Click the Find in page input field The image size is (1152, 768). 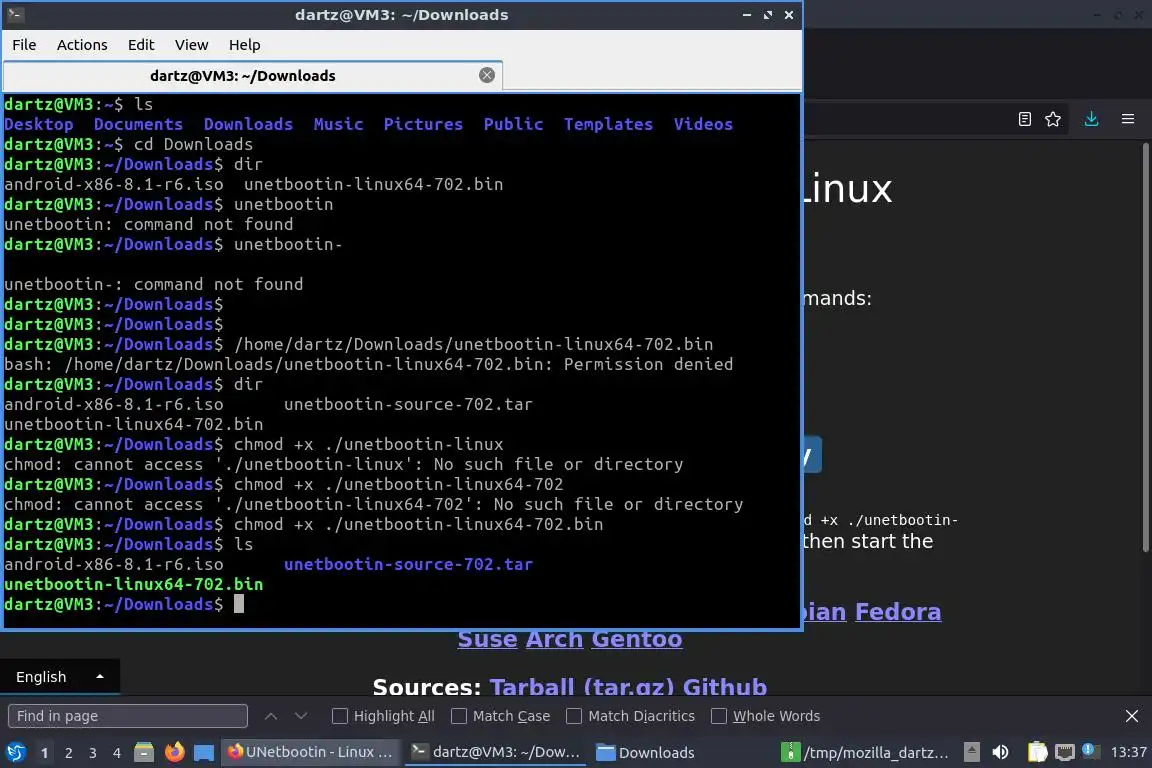(128, 716)
